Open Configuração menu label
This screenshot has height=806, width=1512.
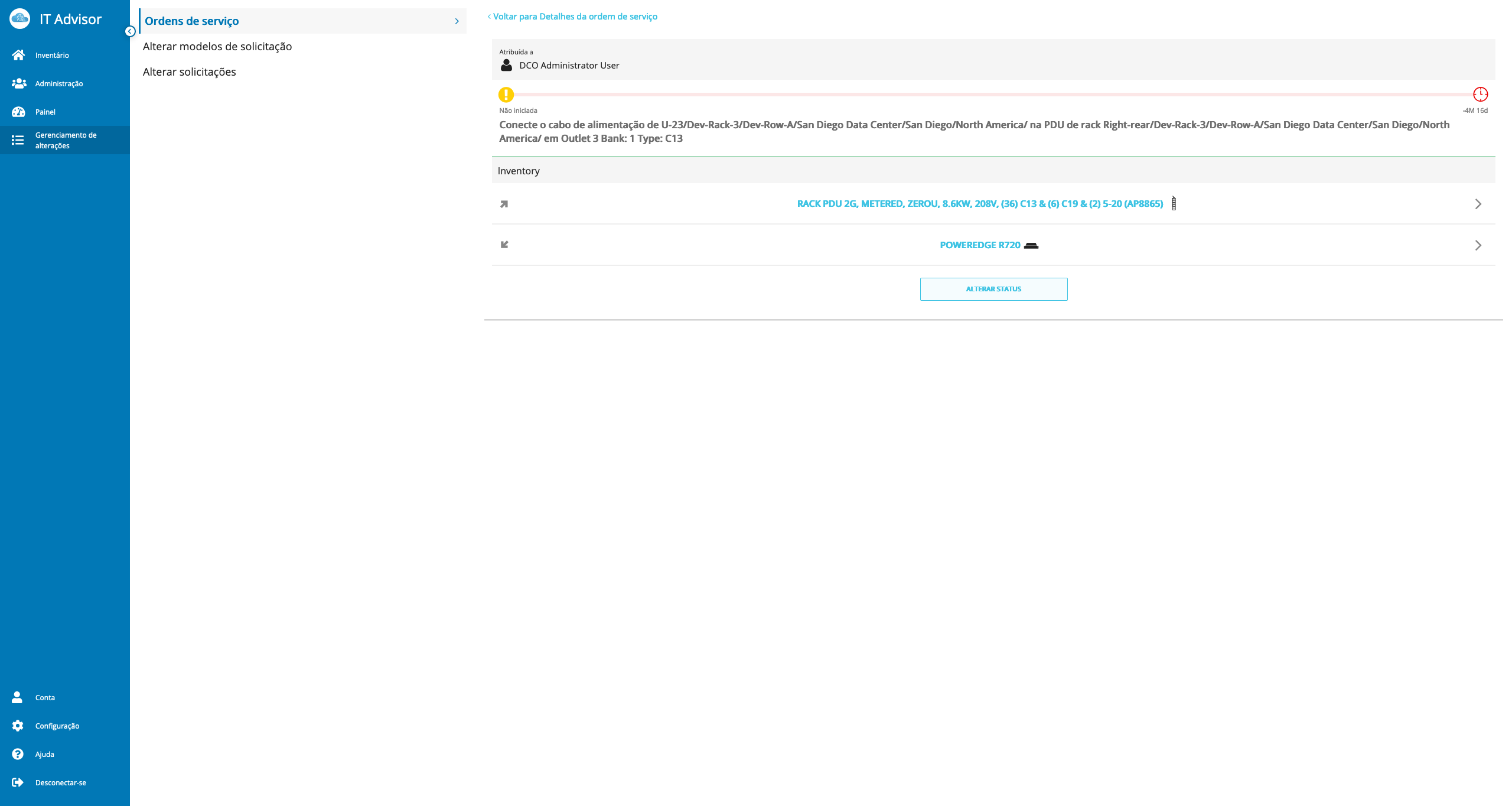tap(57, 726)
